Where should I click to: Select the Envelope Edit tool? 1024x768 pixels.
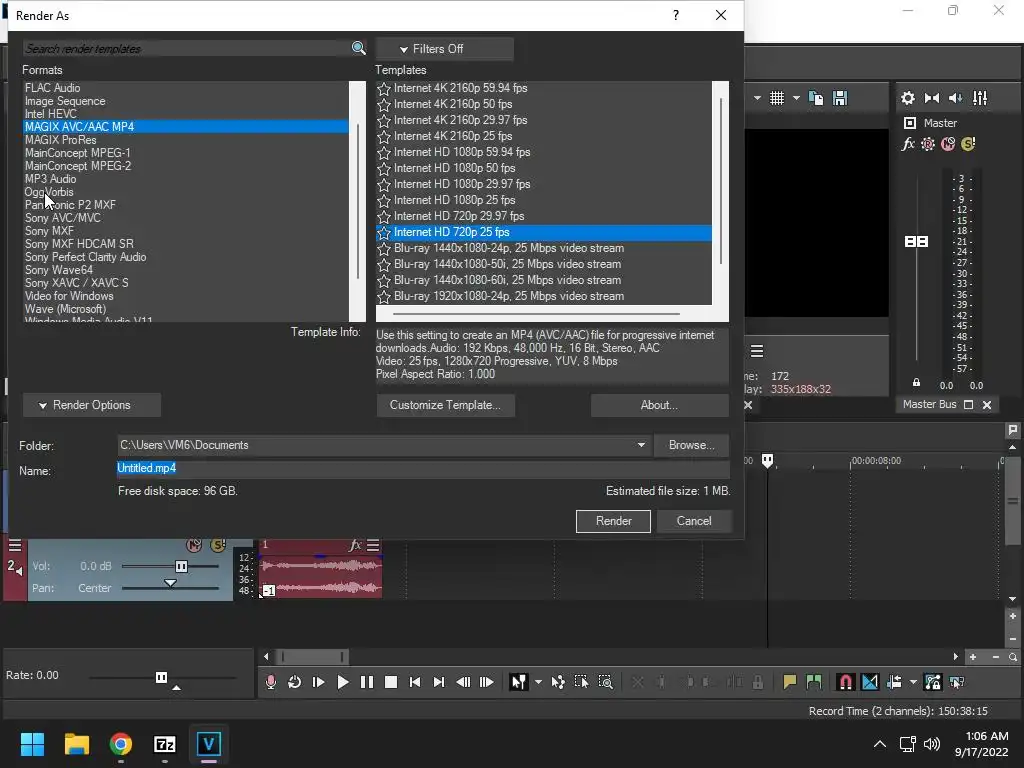[x=558, y=682]
